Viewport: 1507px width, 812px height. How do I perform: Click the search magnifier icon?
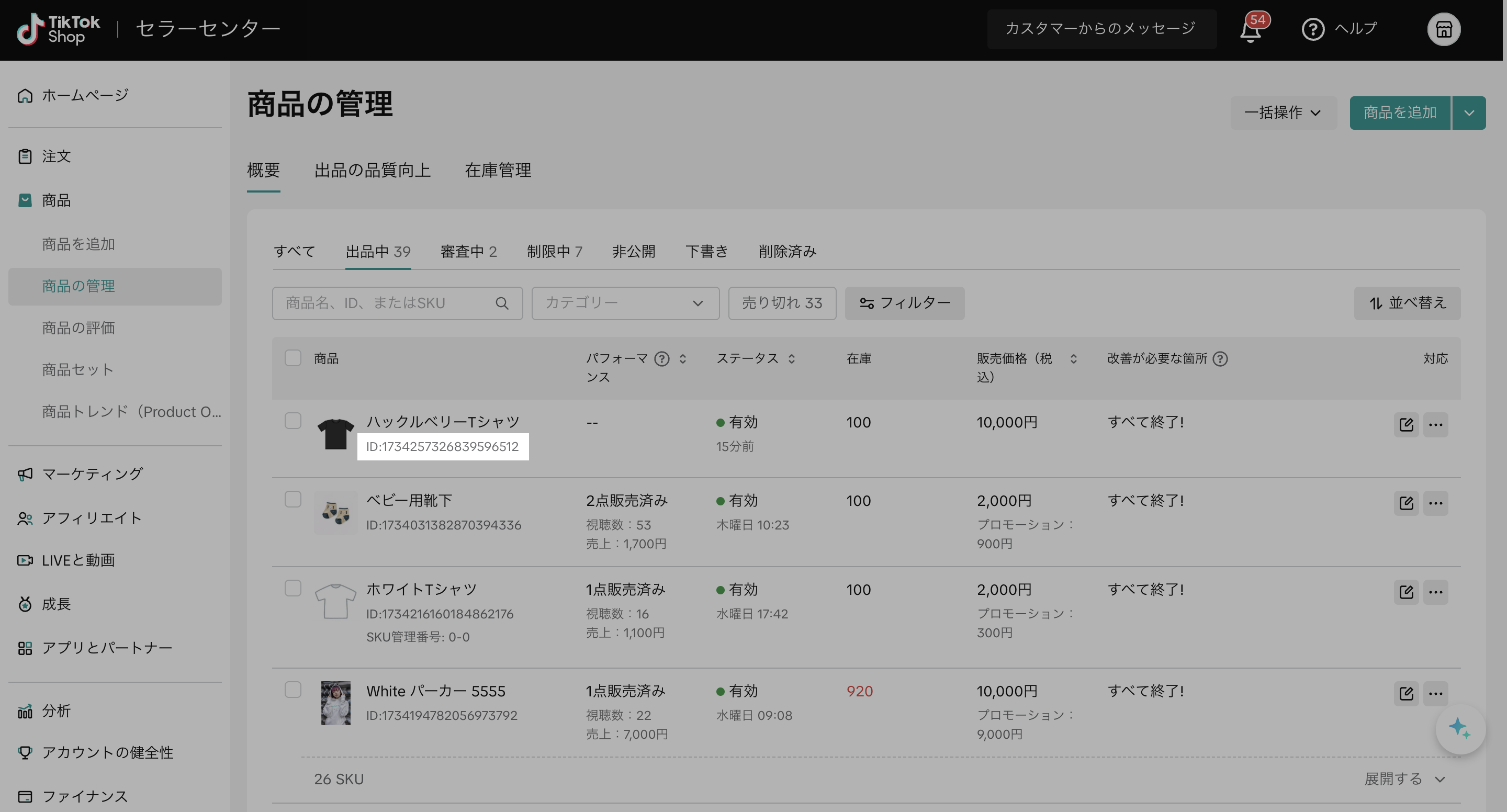point(501,303)
